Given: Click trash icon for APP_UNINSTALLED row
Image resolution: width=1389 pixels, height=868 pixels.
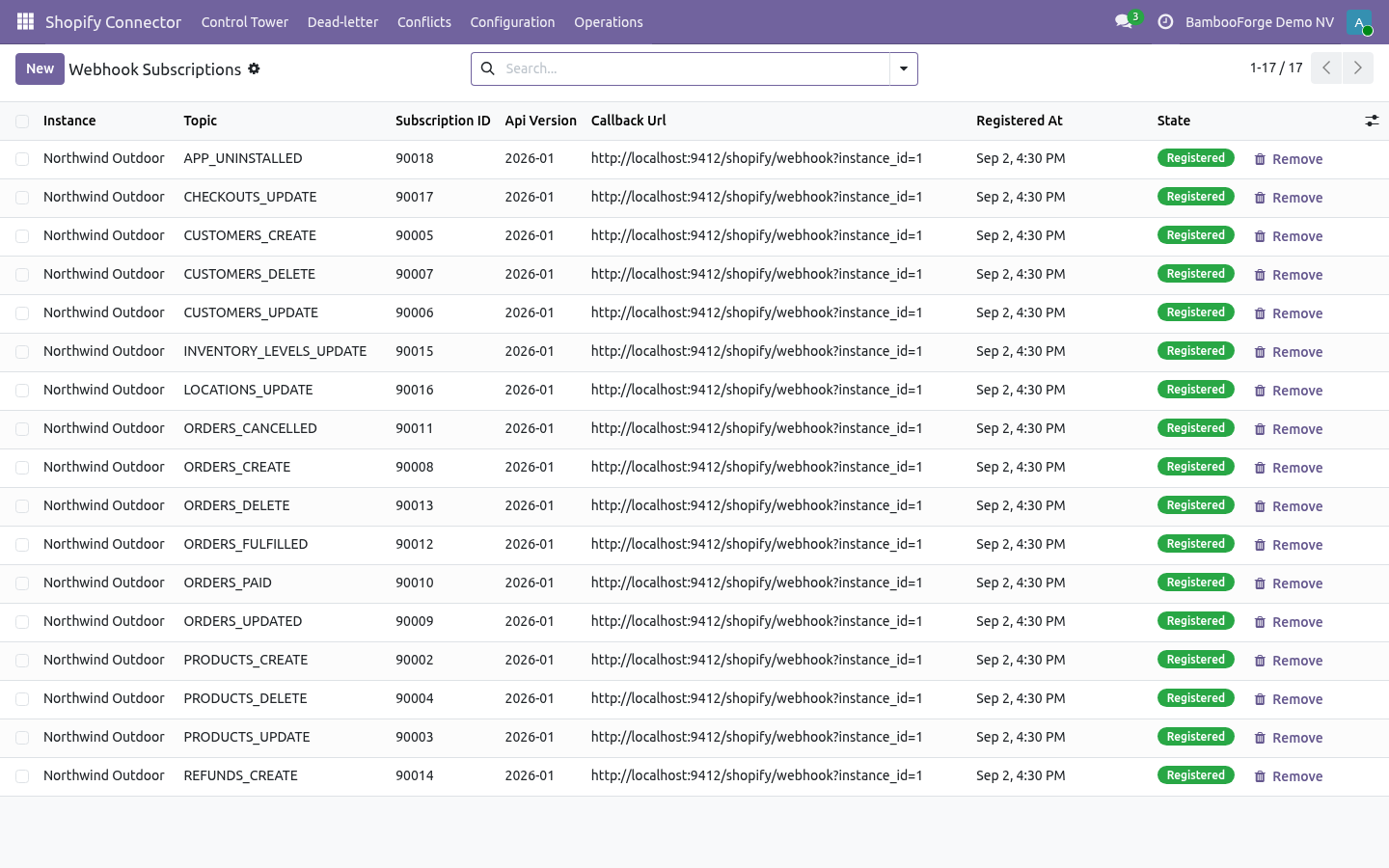Looking at the screenshot, I should click(x=1260, y=159).
